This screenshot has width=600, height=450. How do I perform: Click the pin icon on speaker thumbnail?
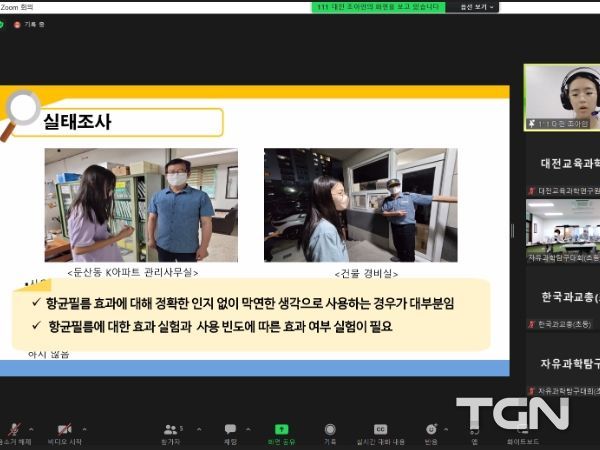click(532, 124)
